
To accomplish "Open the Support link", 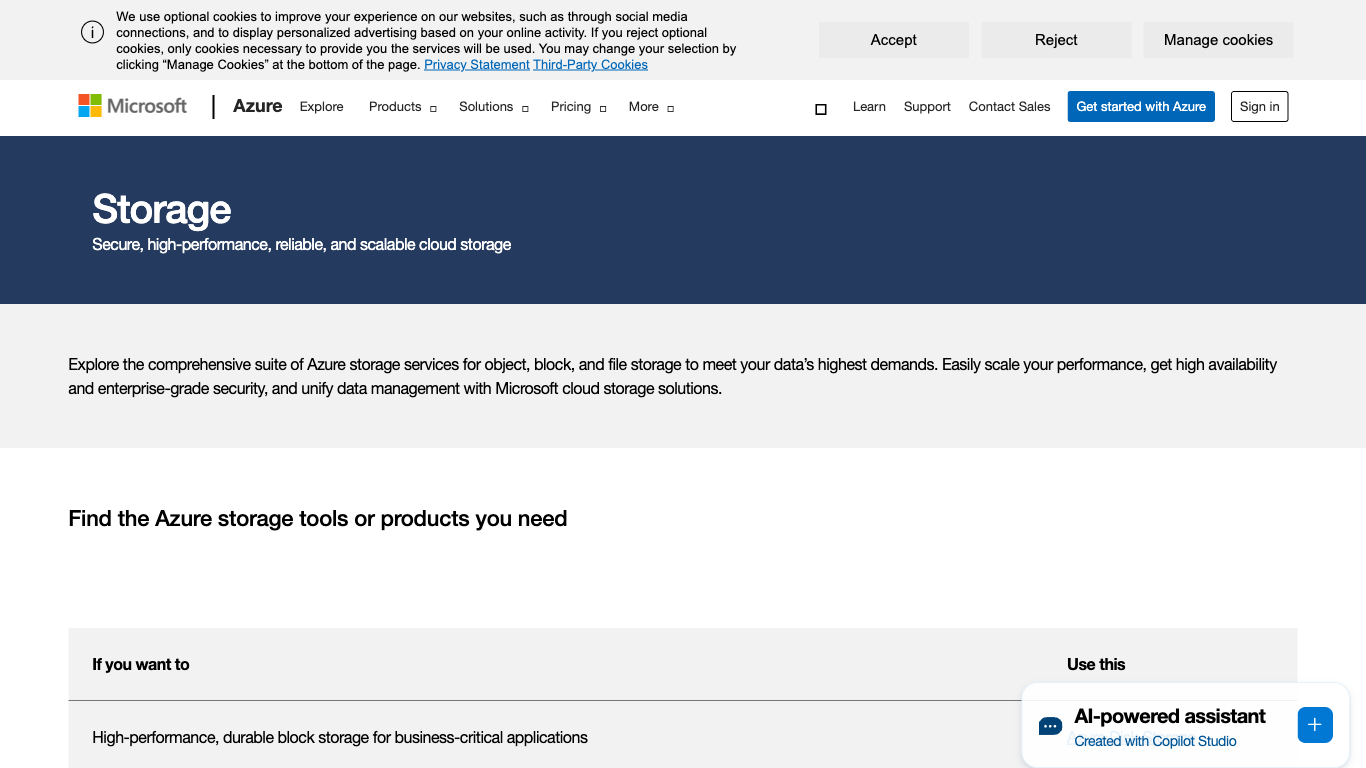I will (x=927, y=107).
